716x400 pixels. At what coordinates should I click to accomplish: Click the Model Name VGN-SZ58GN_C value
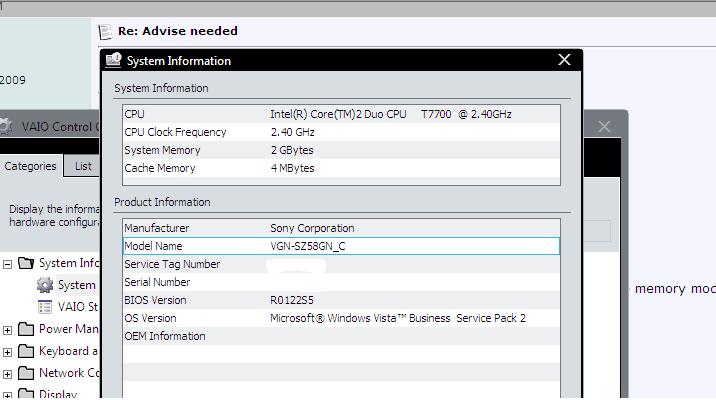pyautogui.click(x=308, y=247)
